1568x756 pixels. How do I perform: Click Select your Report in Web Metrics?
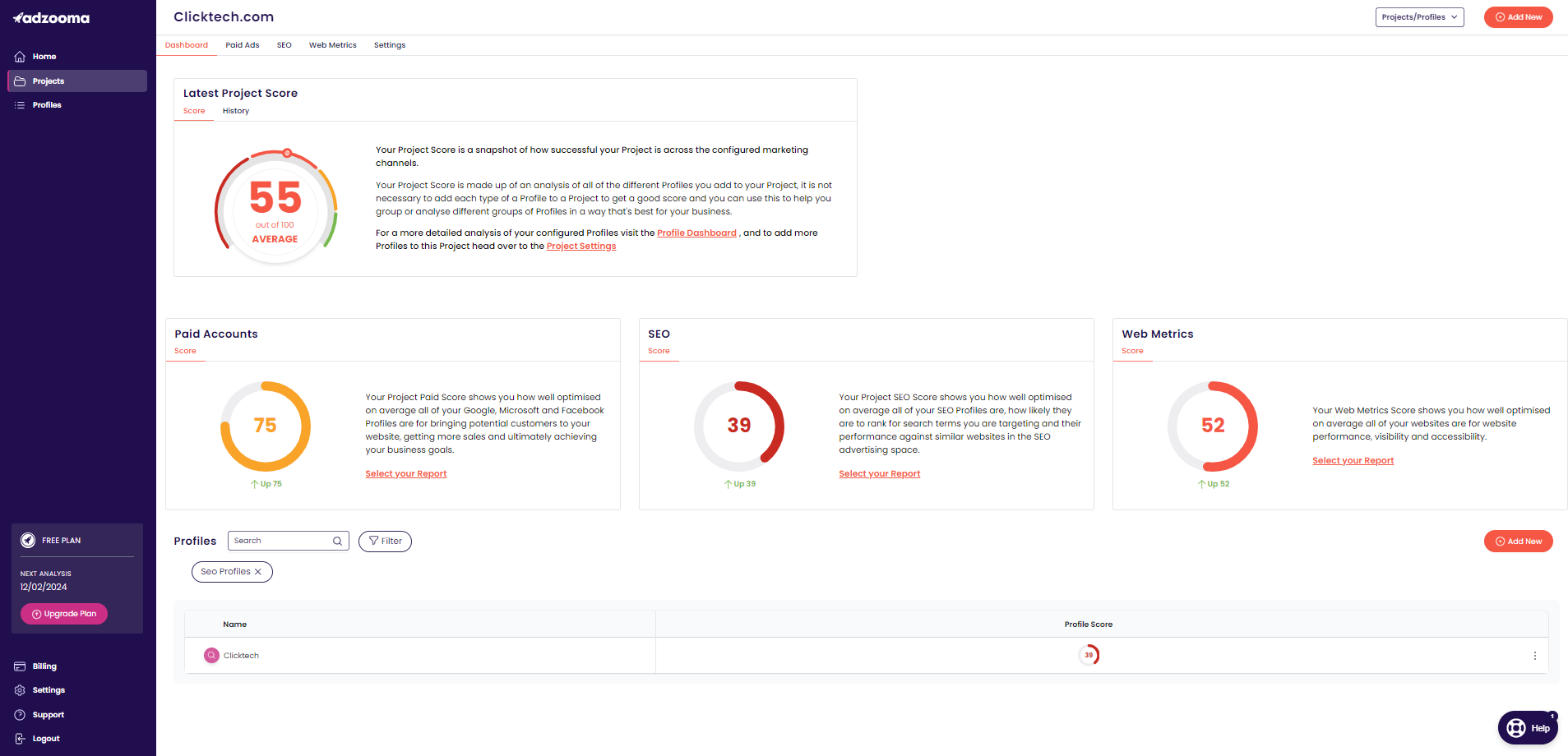(x=1353, y=461)
